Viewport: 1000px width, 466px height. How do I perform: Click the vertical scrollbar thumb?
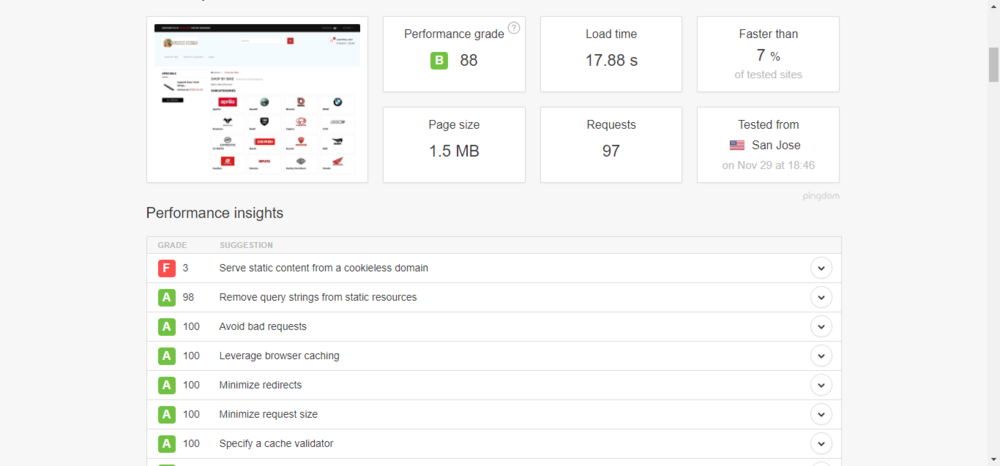[x=994, y=64]
